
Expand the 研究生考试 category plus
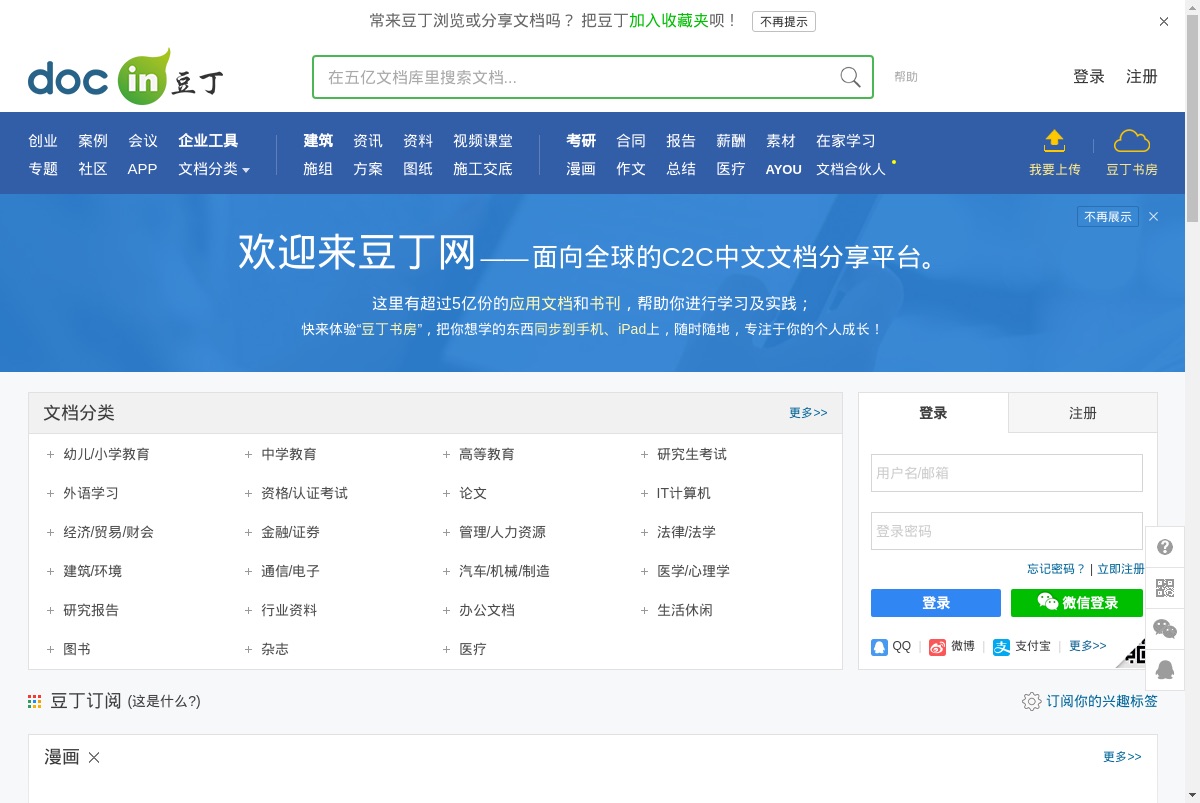coord(645,455)
